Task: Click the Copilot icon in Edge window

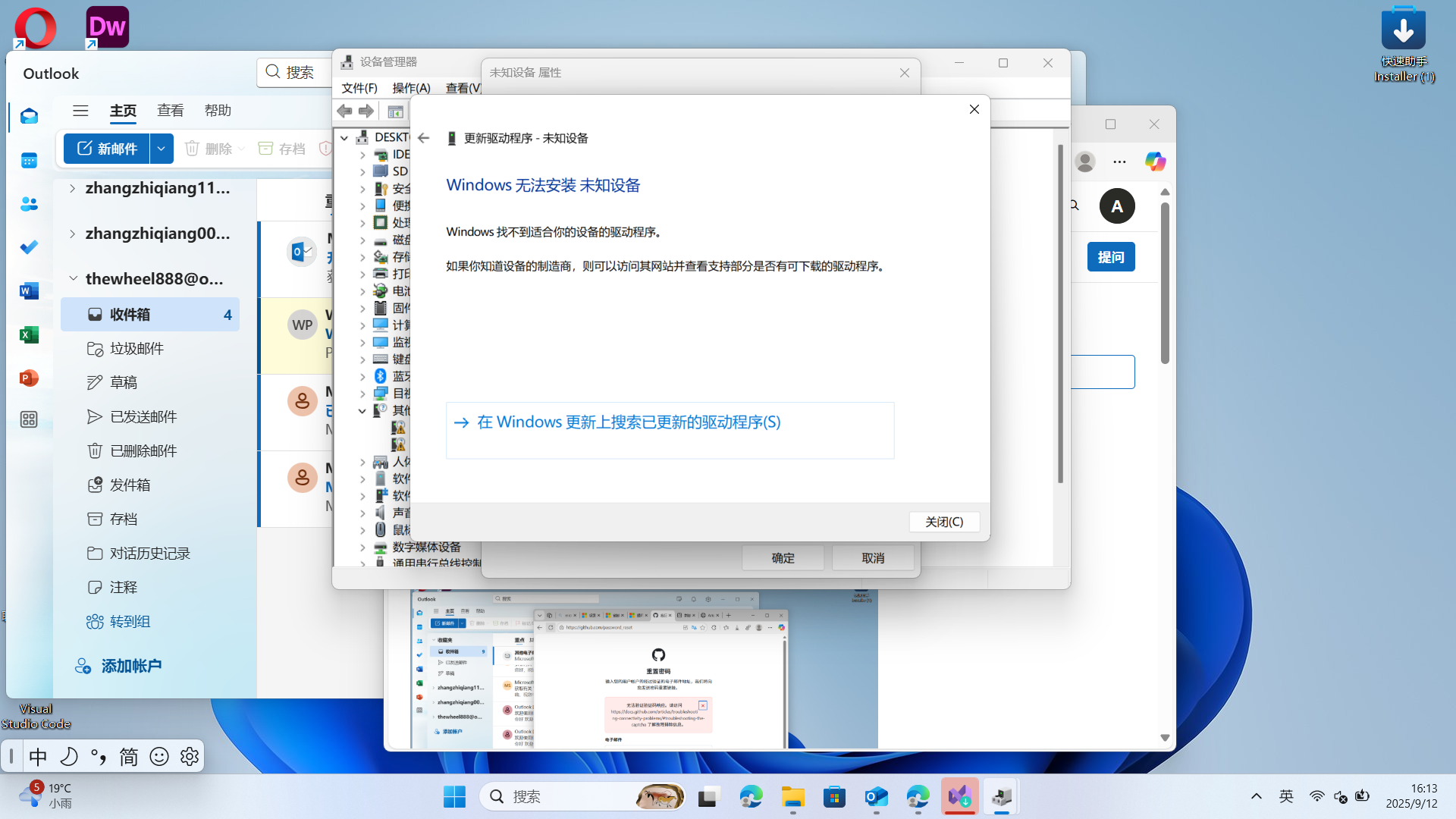Action: click(1155, 162)
